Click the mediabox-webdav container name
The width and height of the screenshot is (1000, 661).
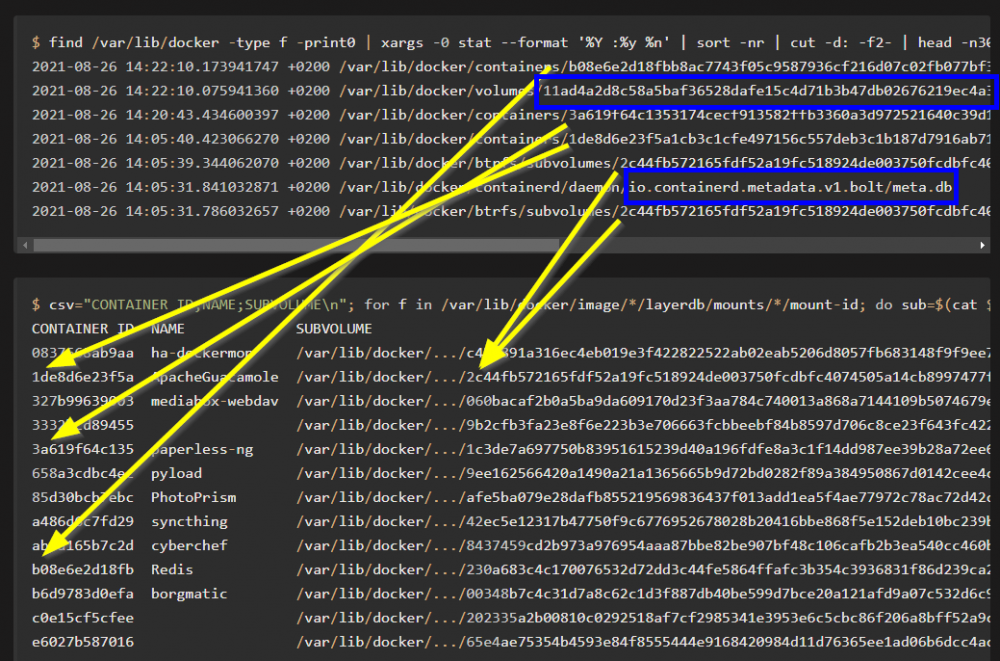pos(215,401)
